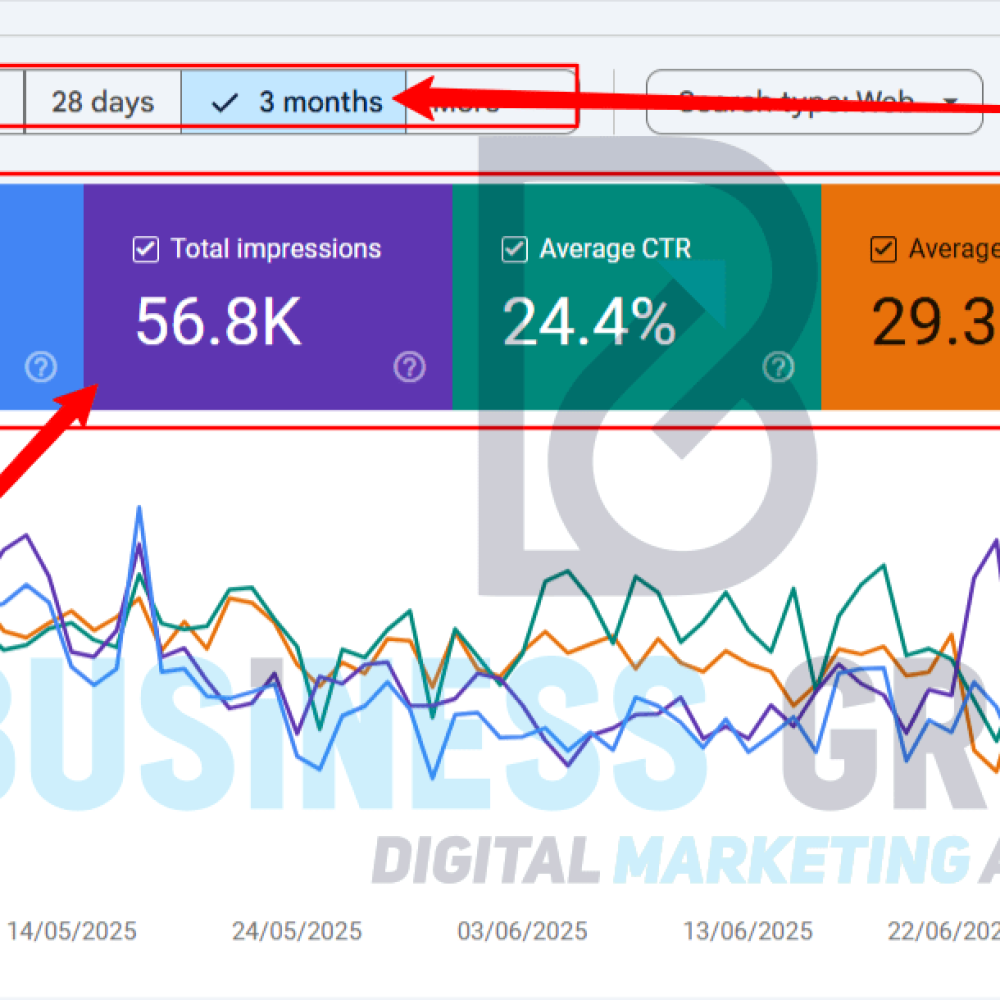Select the 28 days date range
Screen dimensions: 1000x1000
[103, 102]
